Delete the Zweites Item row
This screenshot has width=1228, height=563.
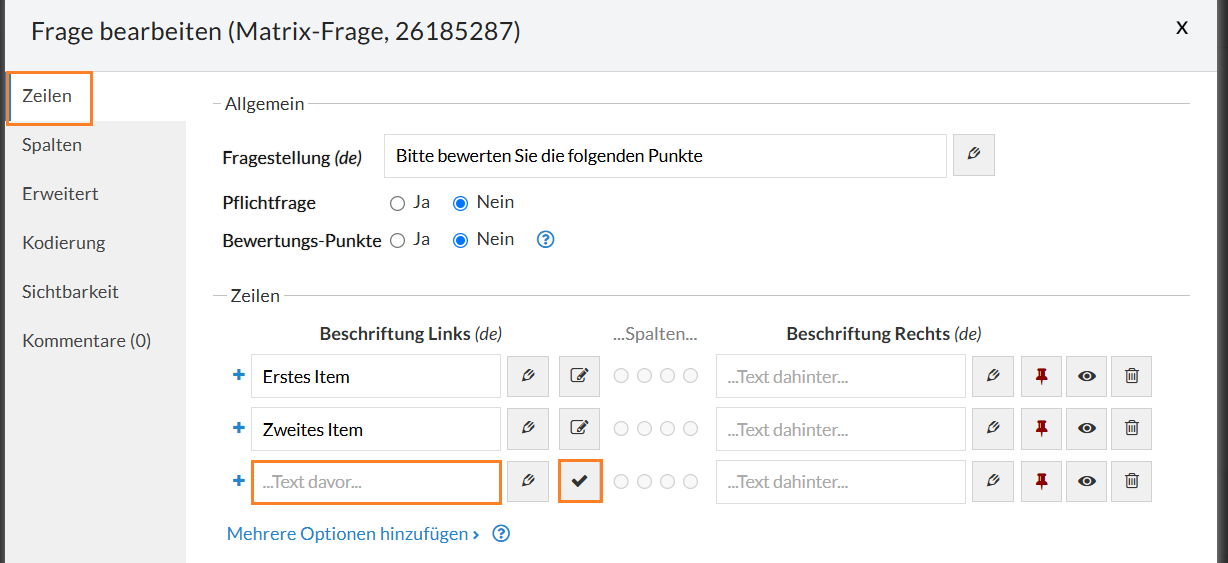[x=1131, y=428]
